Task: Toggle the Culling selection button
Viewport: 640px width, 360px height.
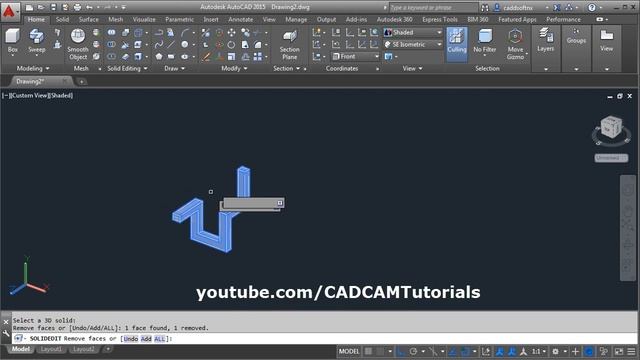Action: [457, 44]
